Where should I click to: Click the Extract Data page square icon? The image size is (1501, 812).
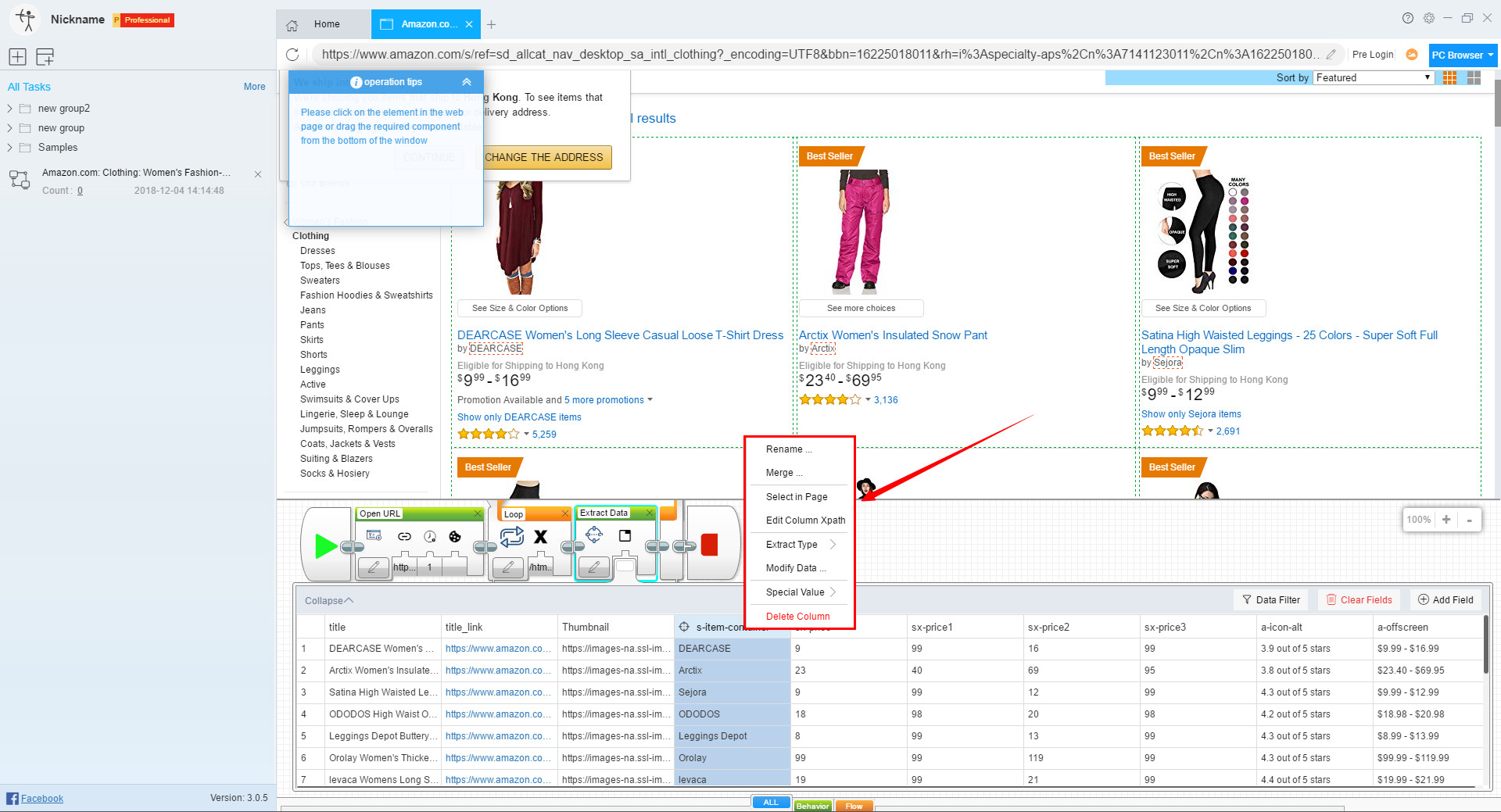625,535
